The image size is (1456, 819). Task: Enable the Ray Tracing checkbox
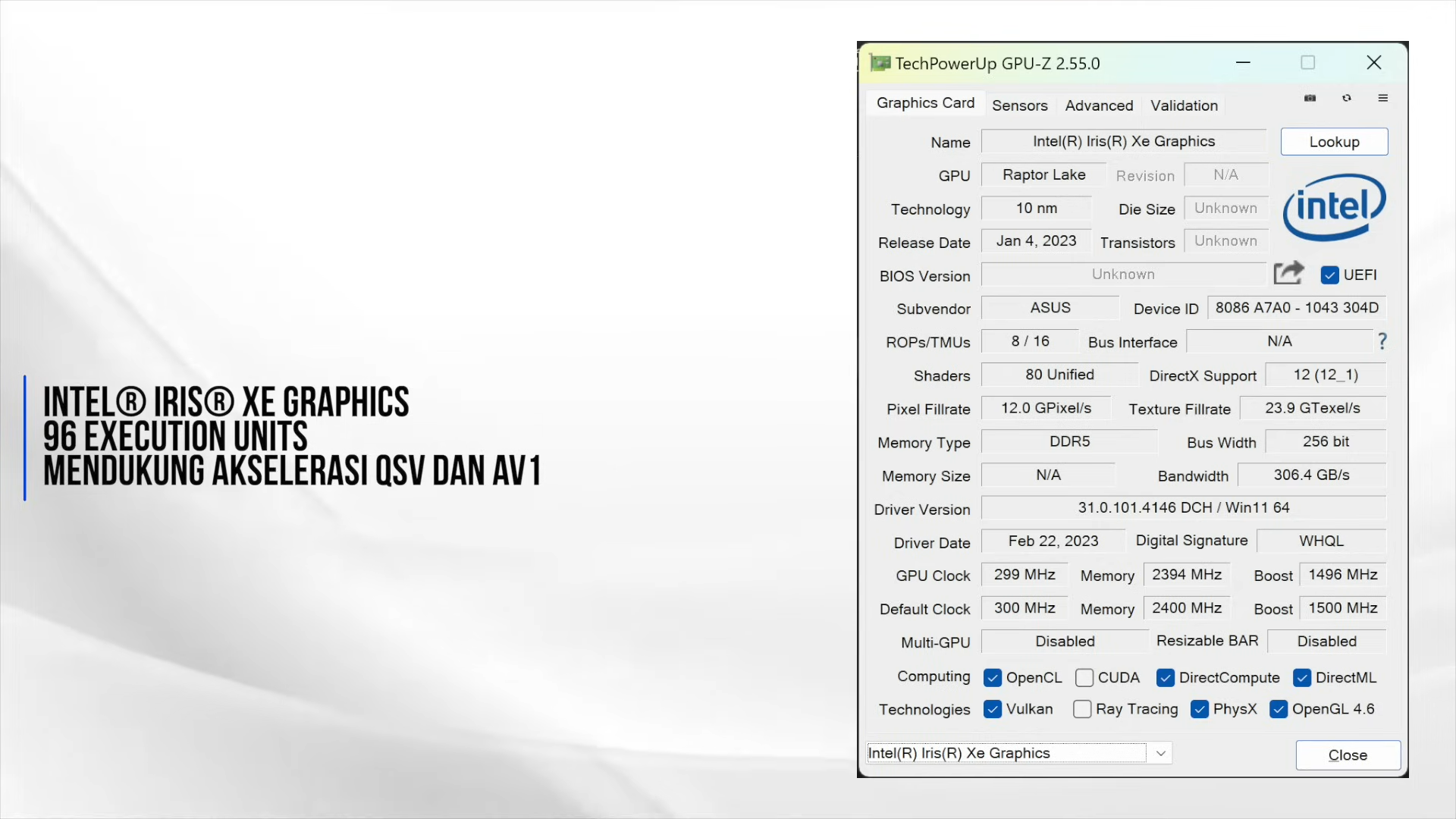click(x=1082, y=709)
